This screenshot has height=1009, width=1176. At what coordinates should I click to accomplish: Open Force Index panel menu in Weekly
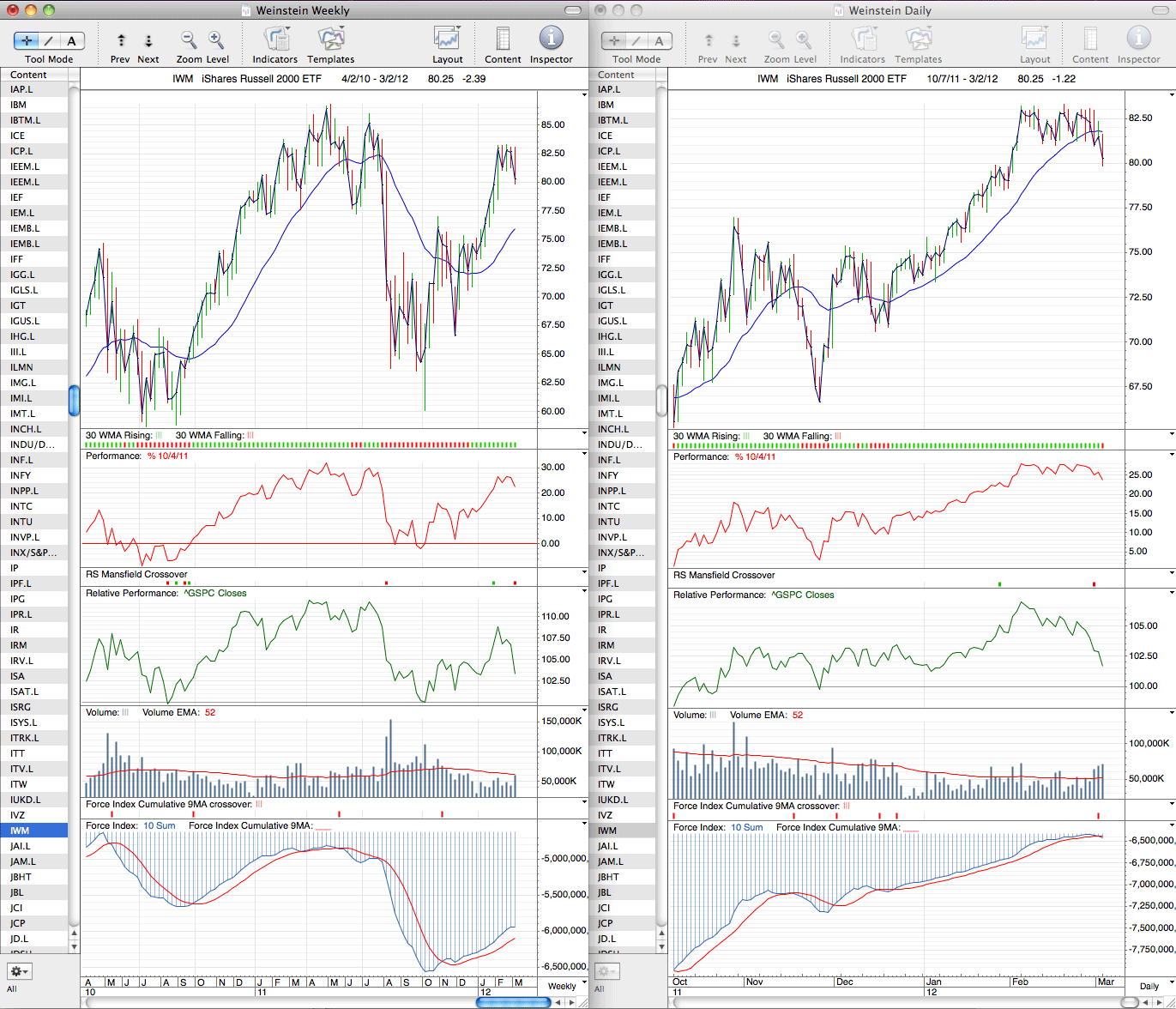pos(585,823)
